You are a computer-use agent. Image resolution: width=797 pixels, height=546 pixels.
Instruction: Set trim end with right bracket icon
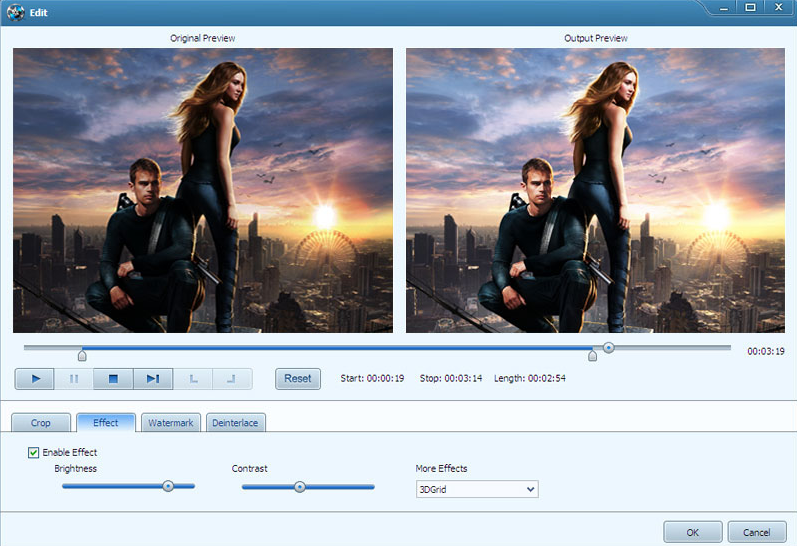232,379
